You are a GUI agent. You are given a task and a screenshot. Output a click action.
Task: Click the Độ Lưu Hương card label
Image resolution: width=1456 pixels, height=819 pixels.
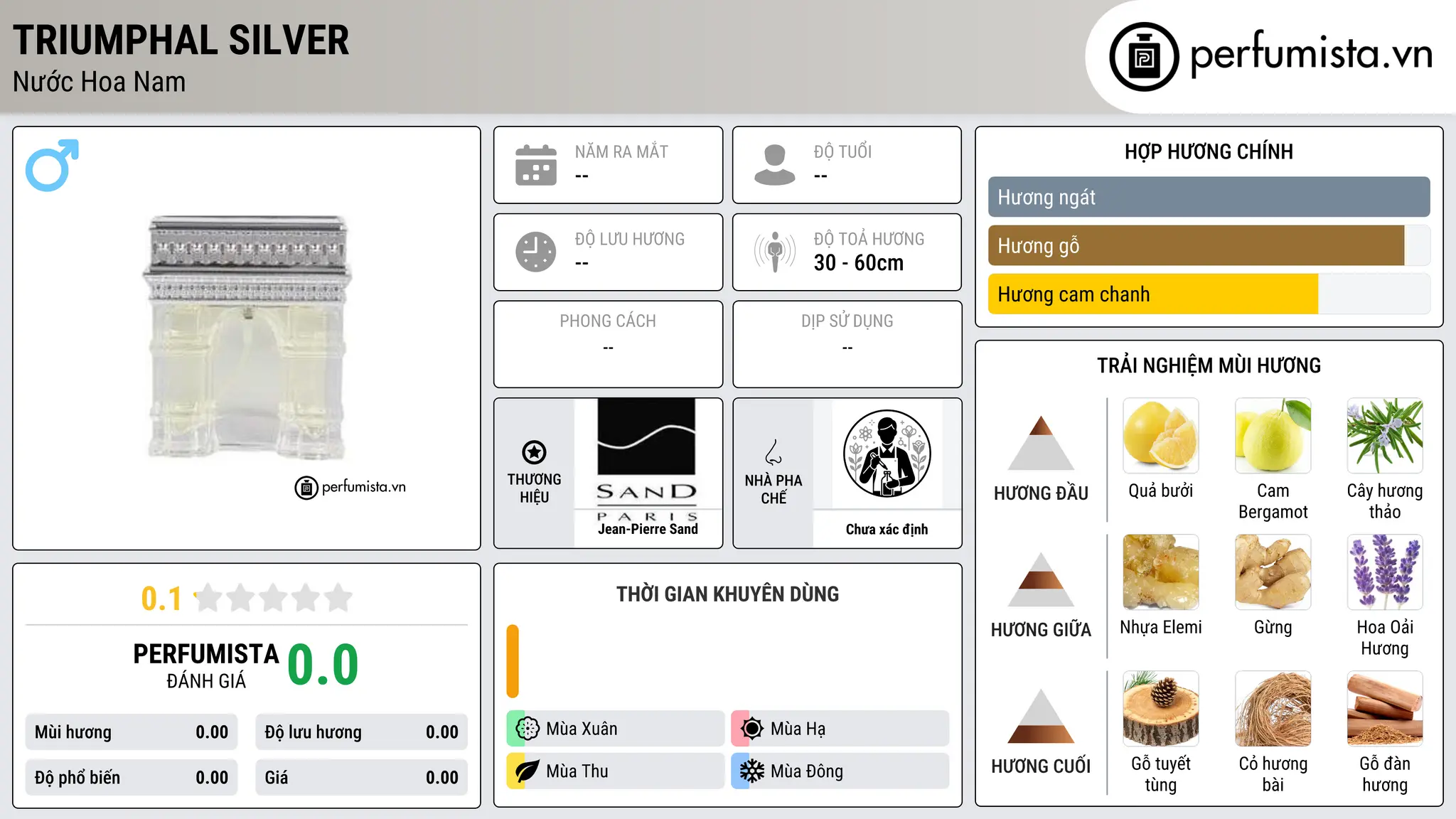click(630, 239)
